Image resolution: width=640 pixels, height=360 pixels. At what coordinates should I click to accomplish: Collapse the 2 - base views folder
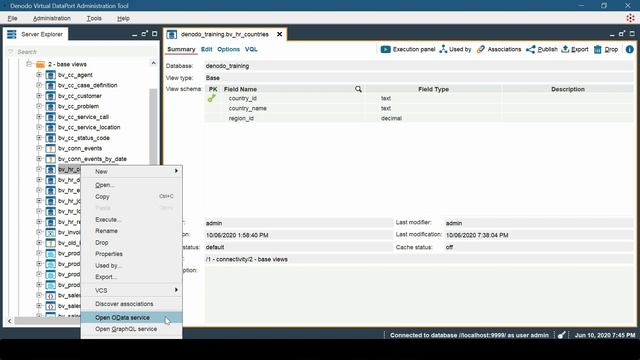point(29,64)
